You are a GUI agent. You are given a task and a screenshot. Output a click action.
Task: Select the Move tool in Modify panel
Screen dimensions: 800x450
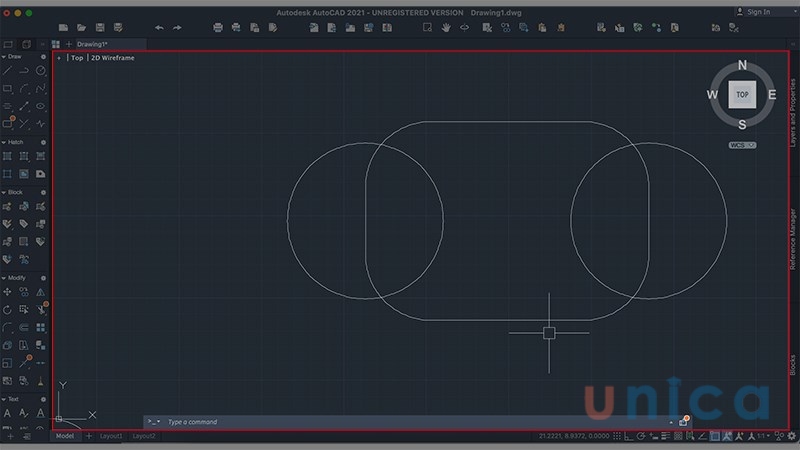(7, 292)
